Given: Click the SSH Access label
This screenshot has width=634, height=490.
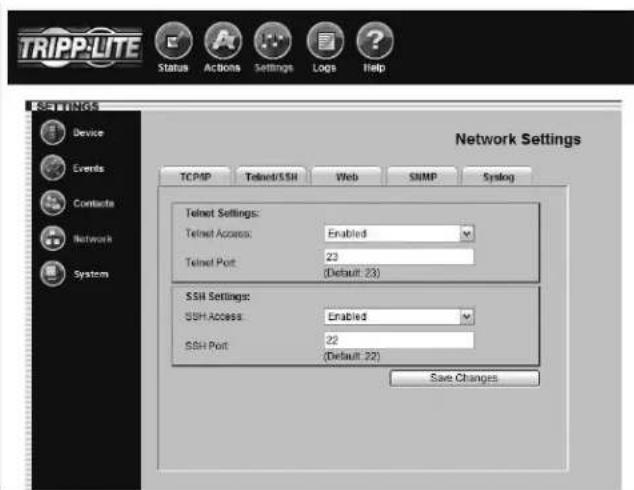Looking at the screenshot, I should 214,316.
